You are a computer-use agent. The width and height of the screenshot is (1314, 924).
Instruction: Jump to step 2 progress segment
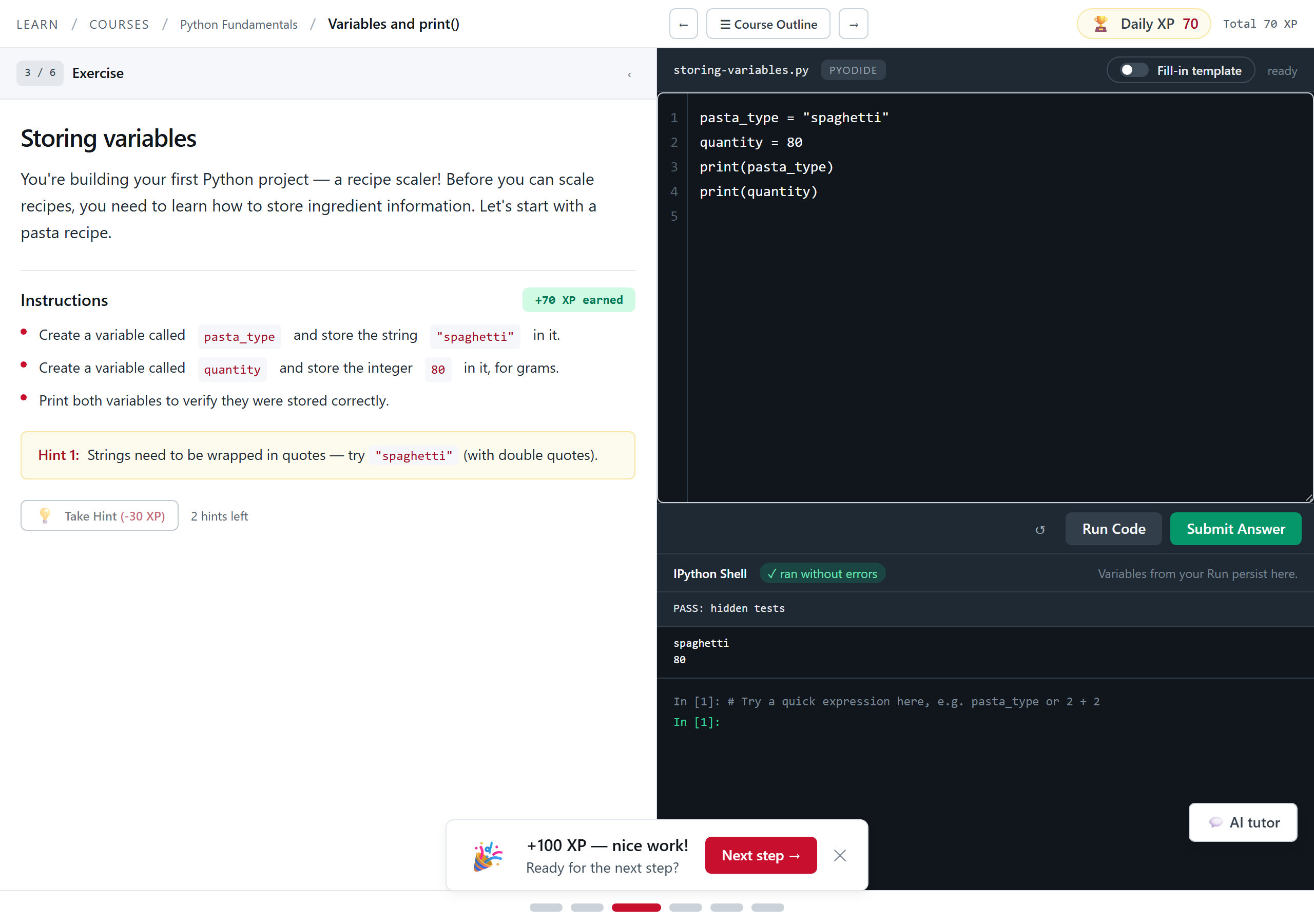tap(587, 907)
